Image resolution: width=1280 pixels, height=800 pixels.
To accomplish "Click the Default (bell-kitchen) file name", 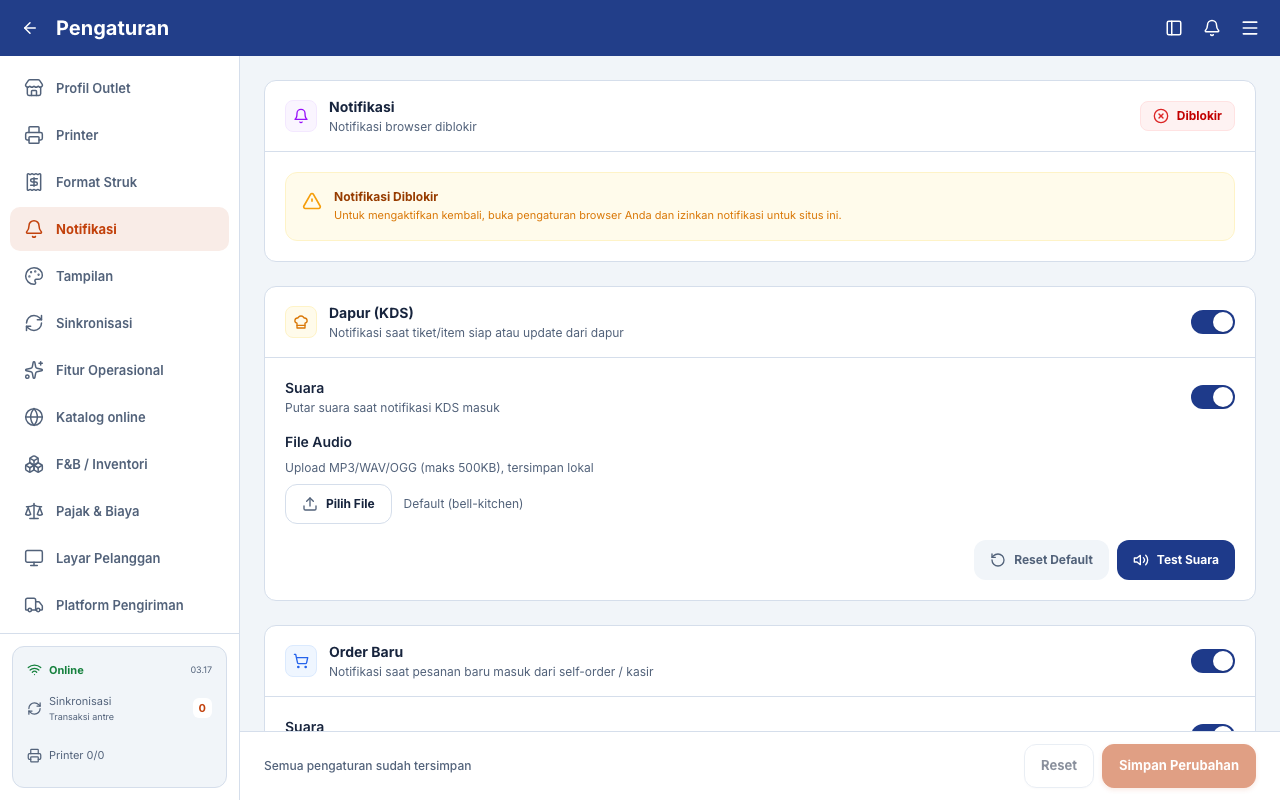I will coord(463,504).
